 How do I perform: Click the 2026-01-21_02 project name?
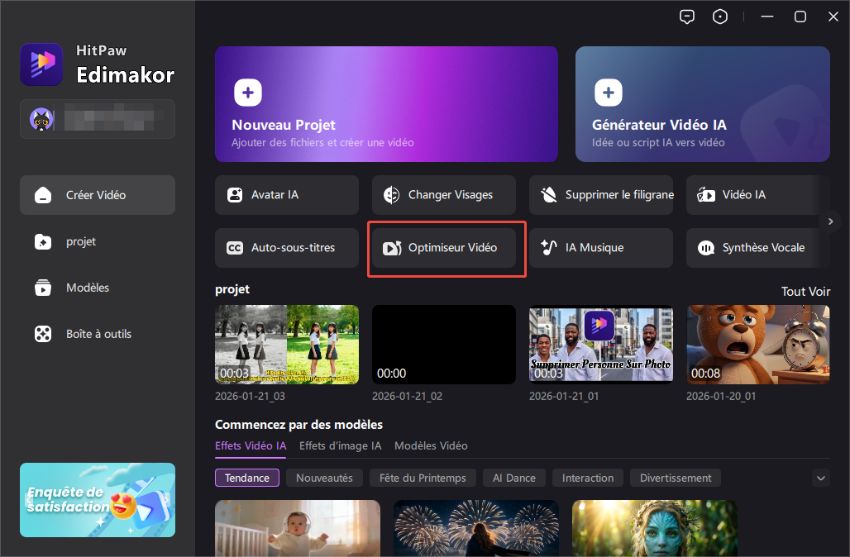tap(407, 396)
